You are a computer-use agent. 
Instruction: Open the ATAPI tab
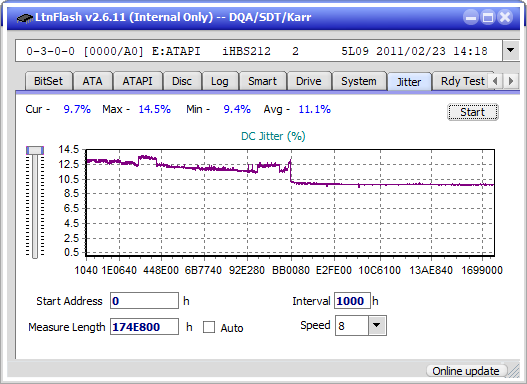click(x=137, y=81)
